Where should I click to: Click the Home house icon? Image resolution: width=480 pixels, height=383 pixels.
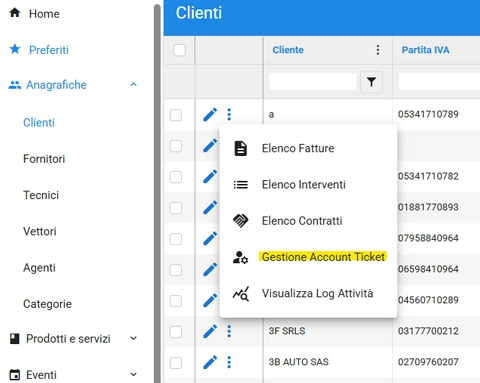pos(15,13)
